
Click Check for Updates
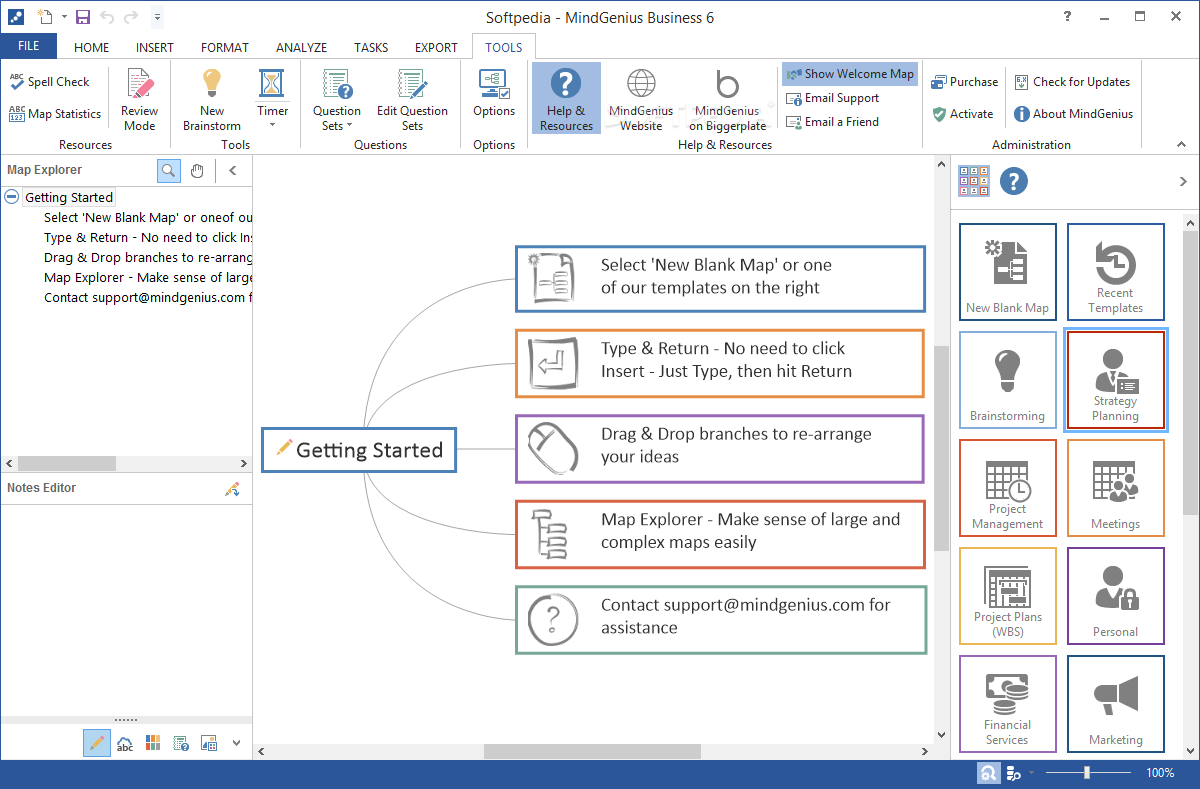1072,82
